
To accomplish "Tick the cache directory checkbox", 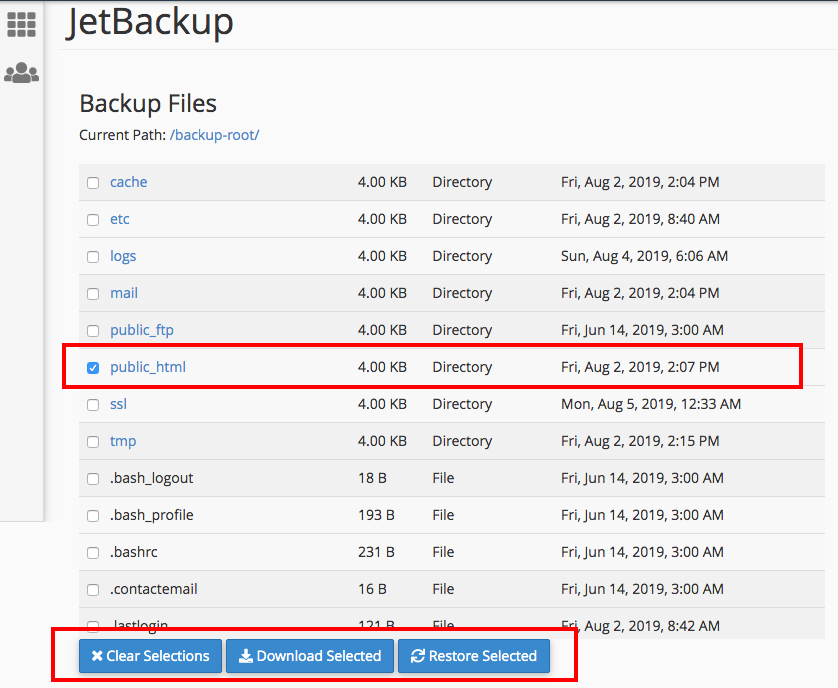I will tap(93, 183).
